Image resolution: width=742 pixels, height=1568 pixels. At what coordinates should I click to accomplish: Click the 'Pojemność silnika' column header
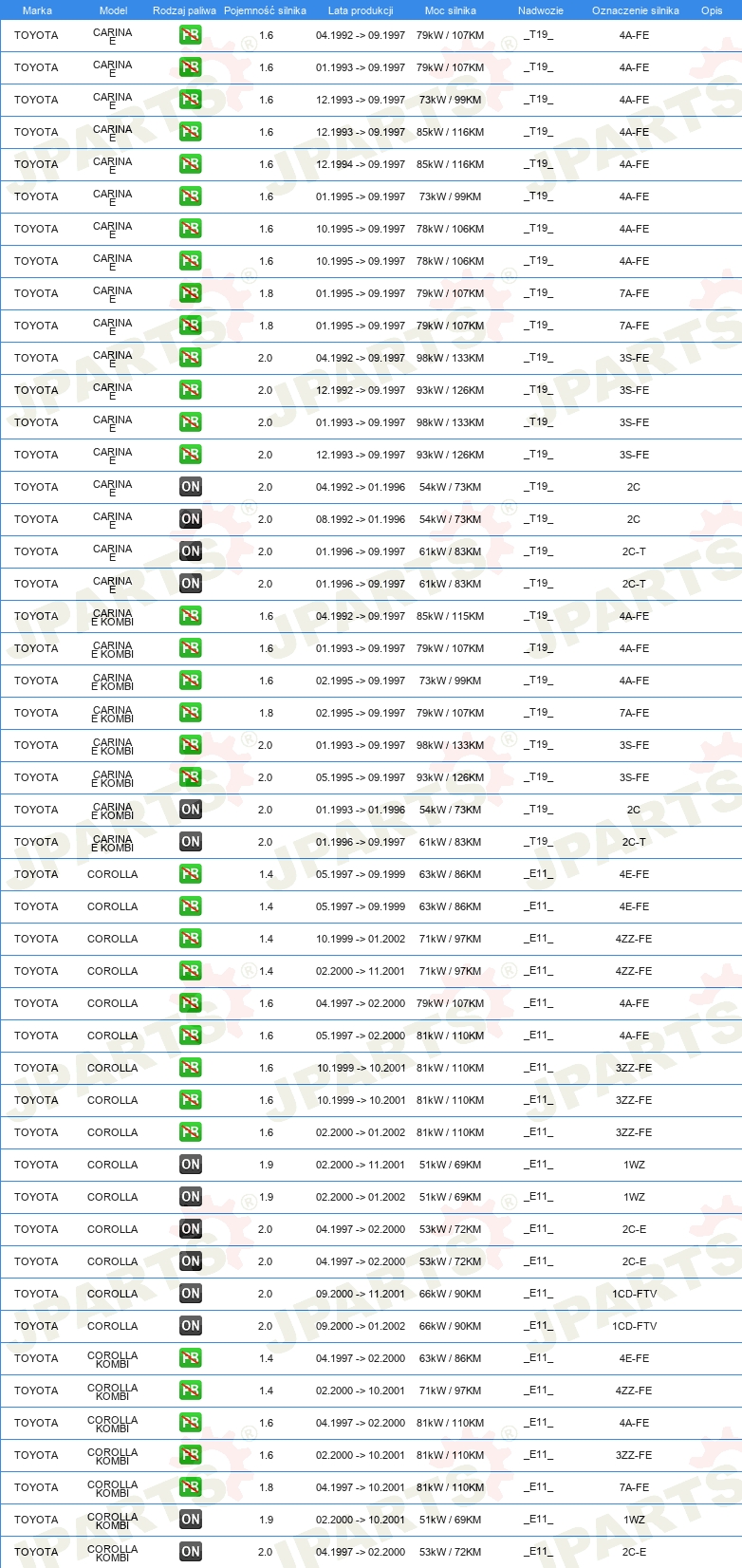(265, 10)
